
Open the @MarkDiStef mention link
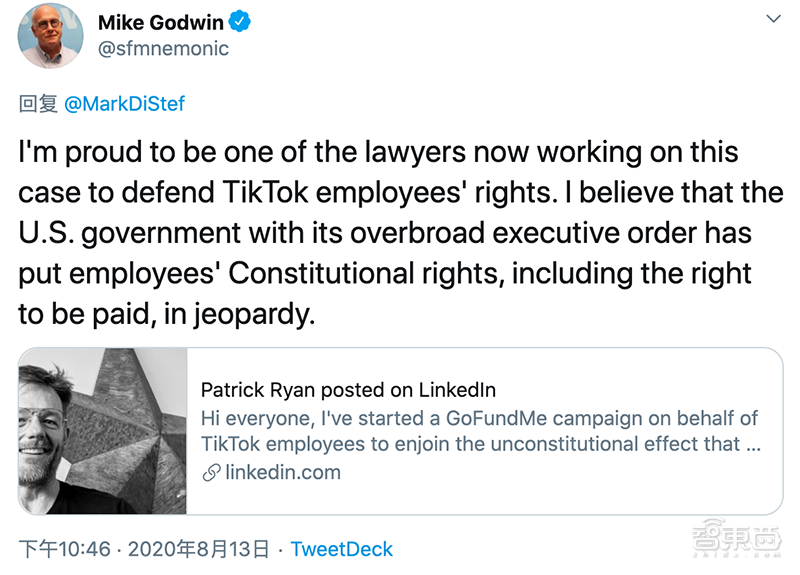pyautogui.click(x=124, y=103)
